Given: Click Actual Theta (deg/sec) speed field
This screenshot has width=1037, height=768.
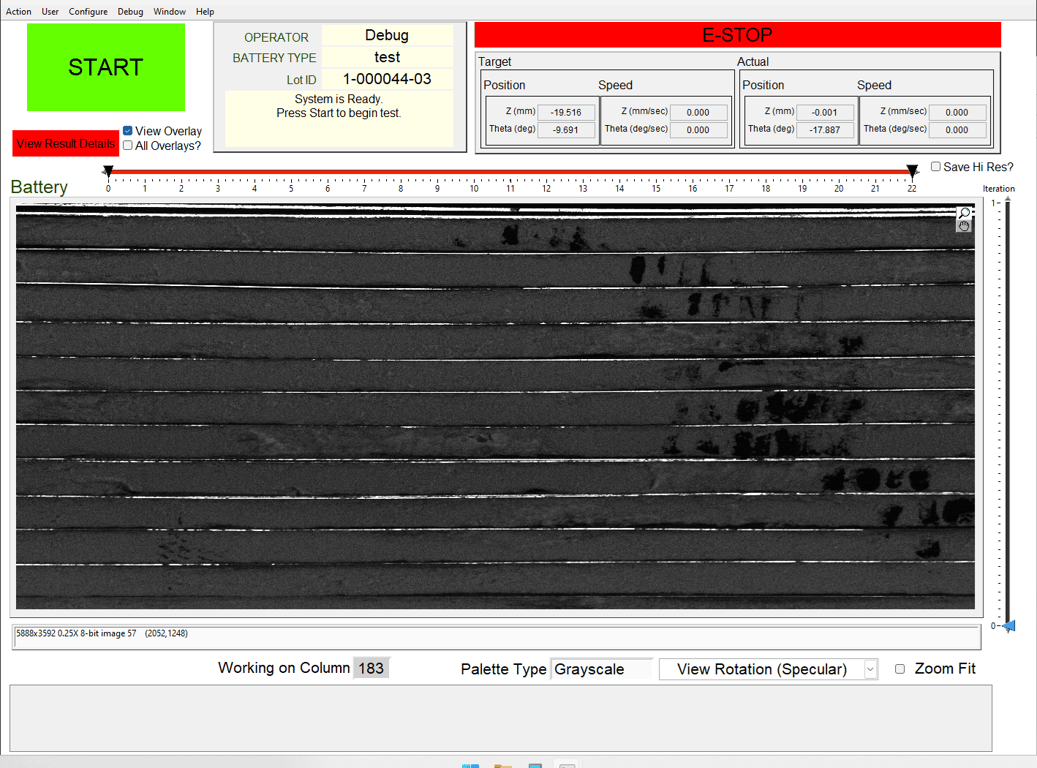Looking at the screenshot, I should click(957, 130).
